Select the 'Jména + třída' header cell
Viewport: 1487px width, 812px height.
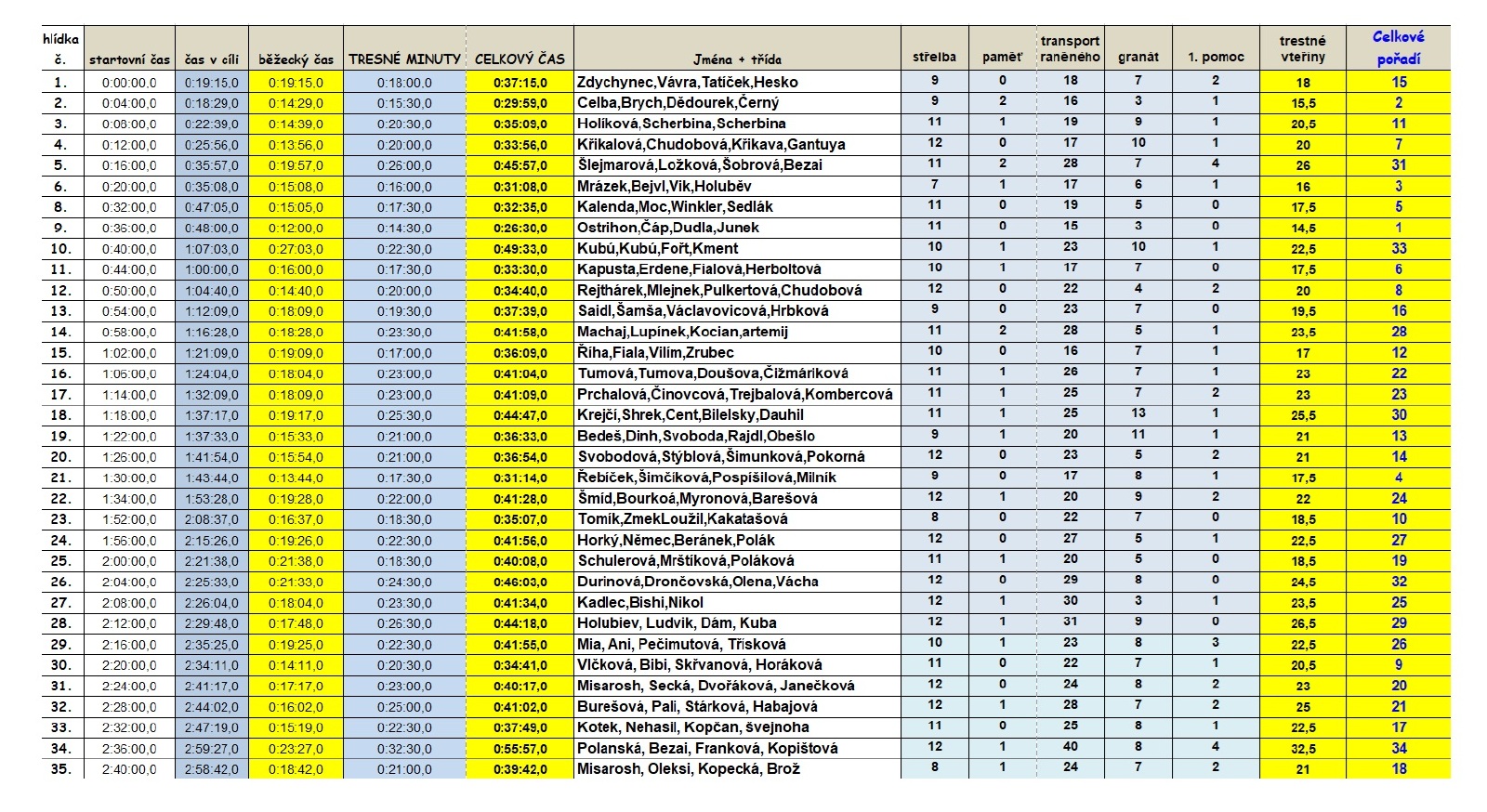point(737,59)
